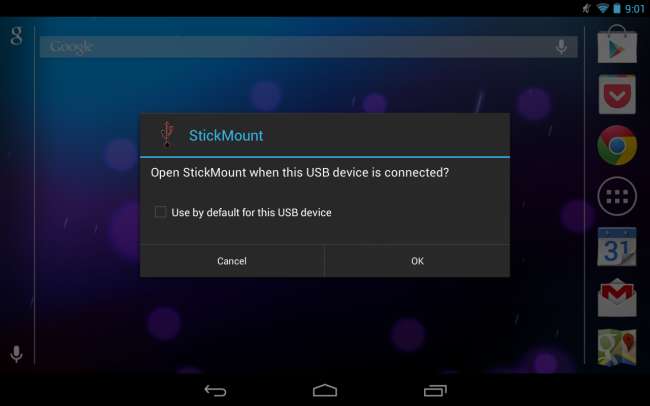Open the Chrome browser icon

(617, 145)
